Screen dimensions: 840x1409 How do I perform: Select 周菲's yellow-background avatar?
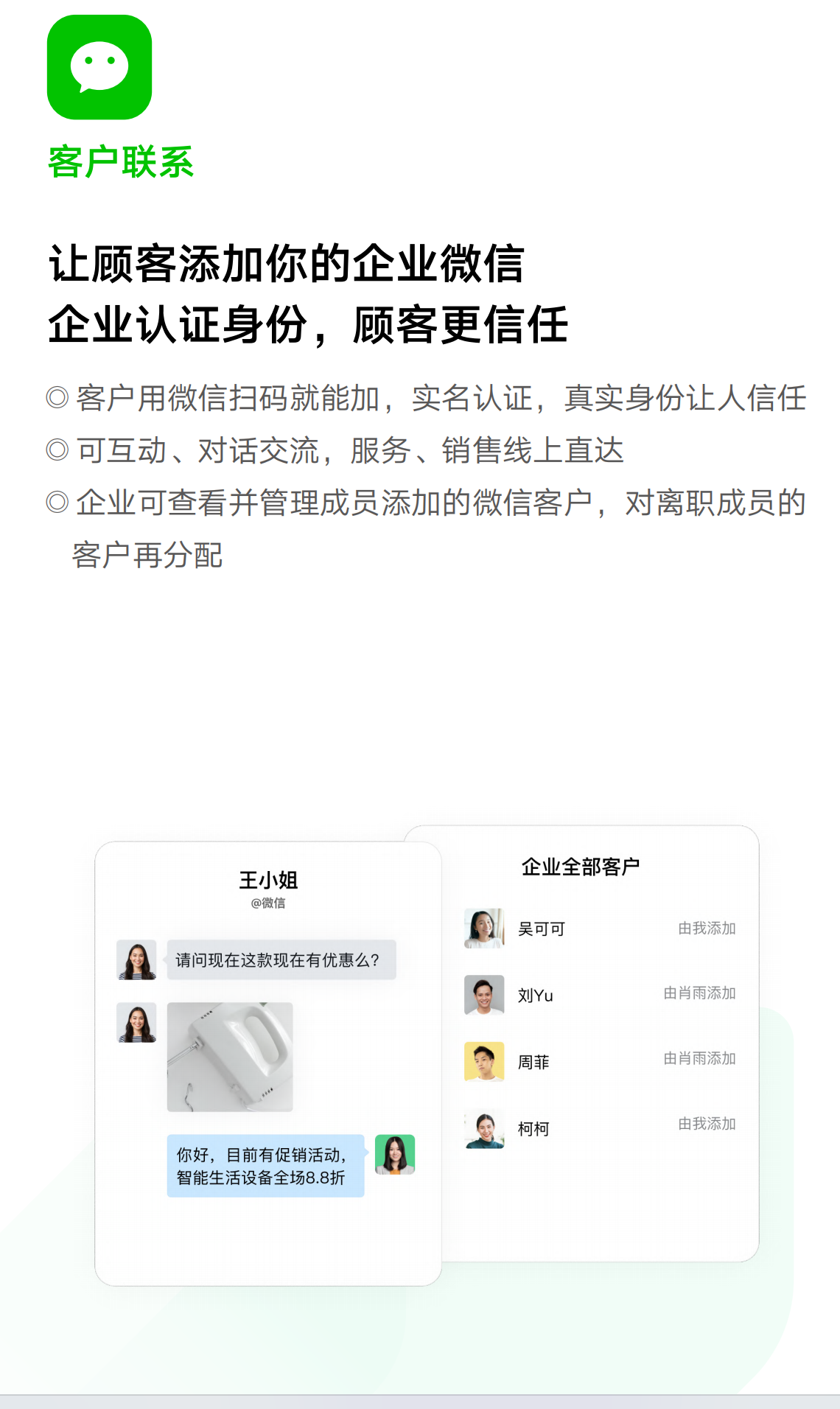click(484, 1061)
